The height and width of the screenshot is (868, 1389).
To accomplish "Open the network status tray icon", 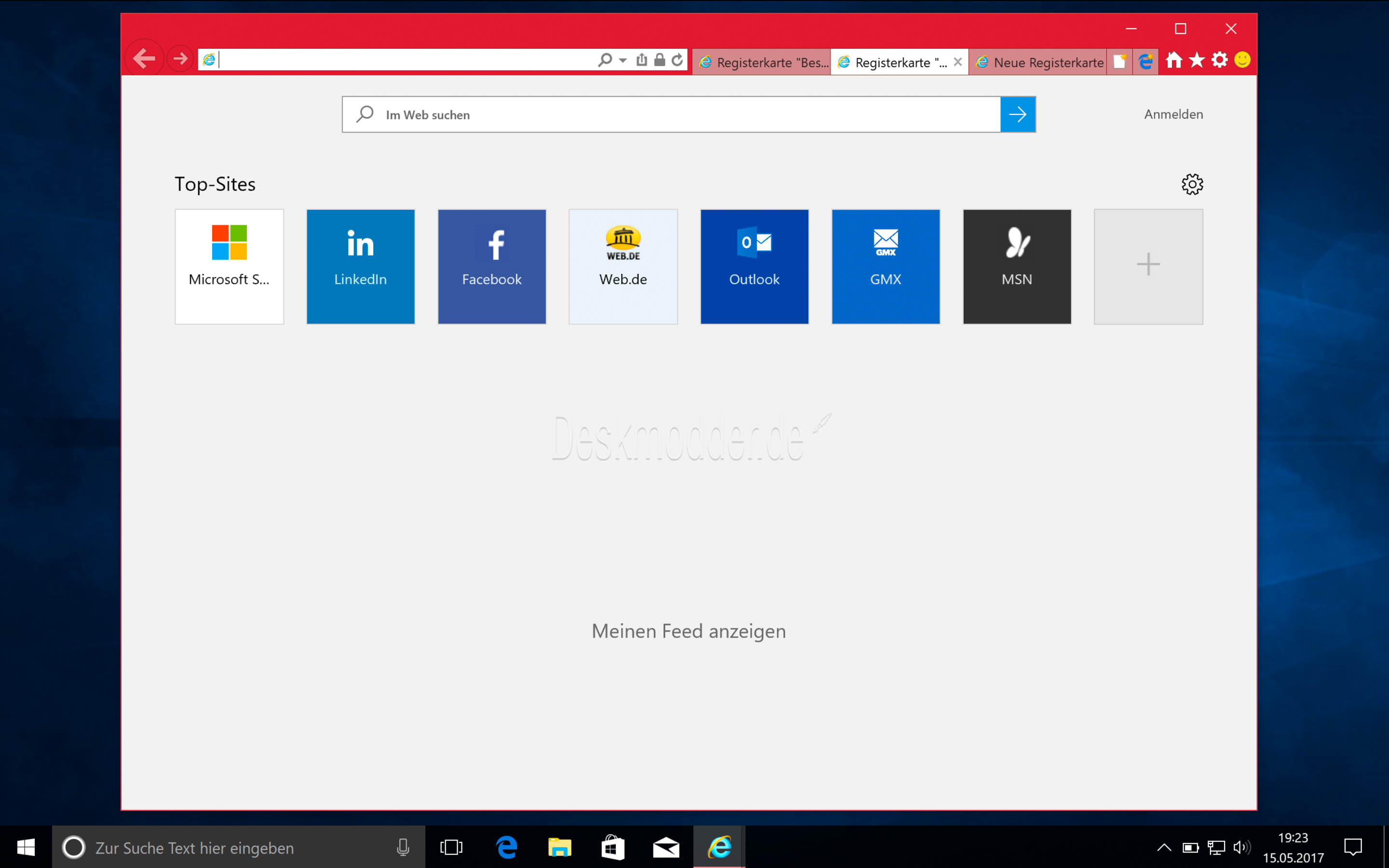I will click(x=1216, y=847).
